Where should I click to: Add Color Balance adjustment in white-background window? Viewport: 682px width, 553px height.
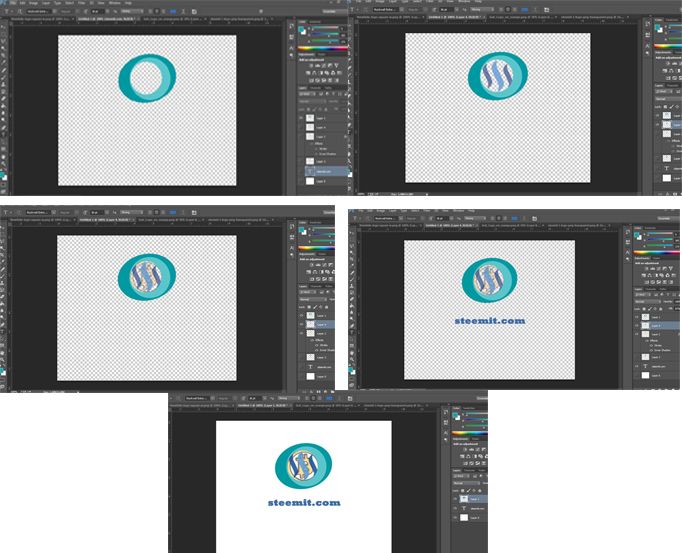468,456
